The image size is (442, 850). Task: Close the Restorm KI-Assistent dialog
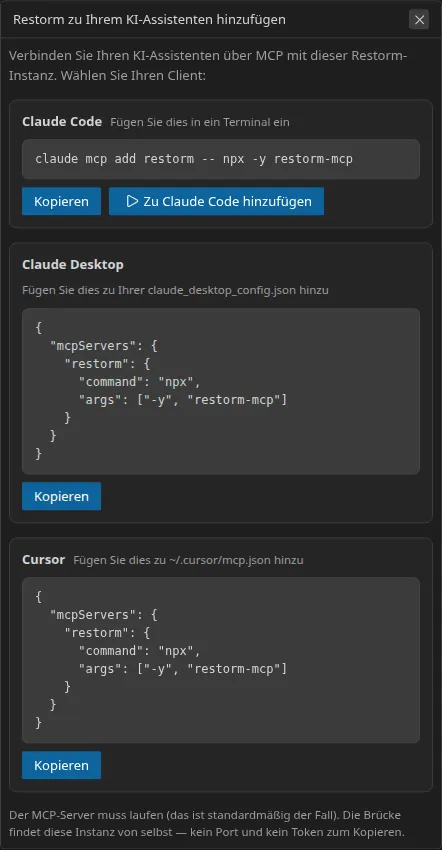click(x=419, y=20)
